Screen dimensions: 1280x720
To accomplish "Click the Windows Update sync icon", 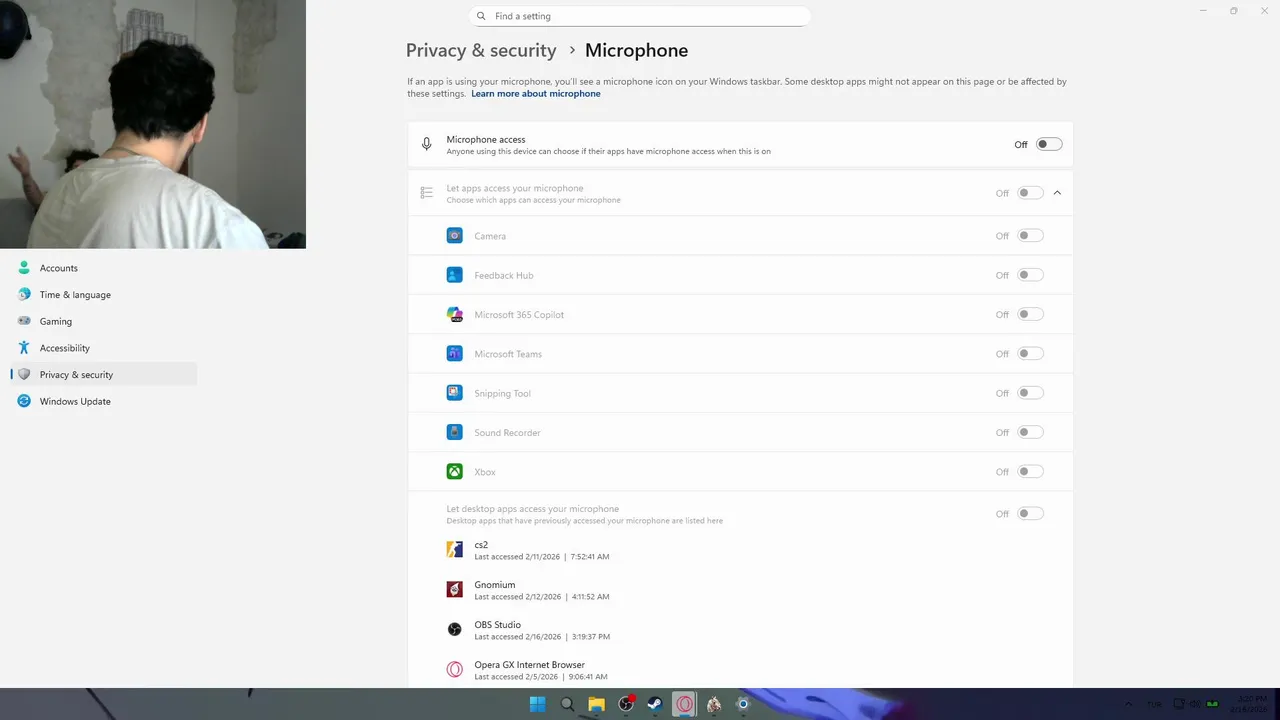I will point(24,401).
